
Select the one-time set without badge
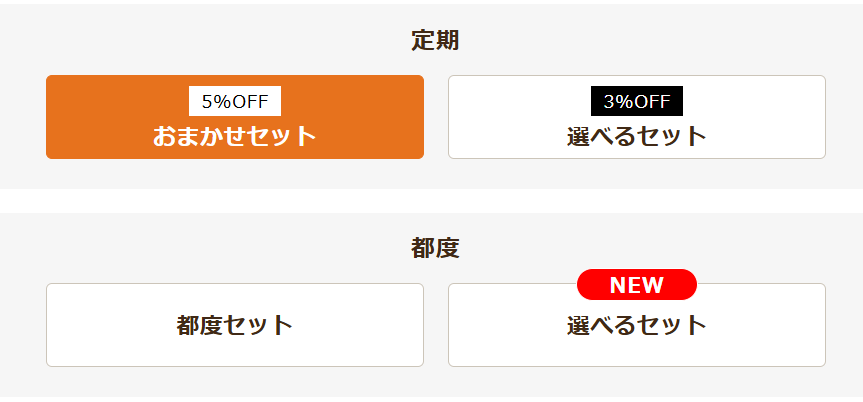click(235, 325)
